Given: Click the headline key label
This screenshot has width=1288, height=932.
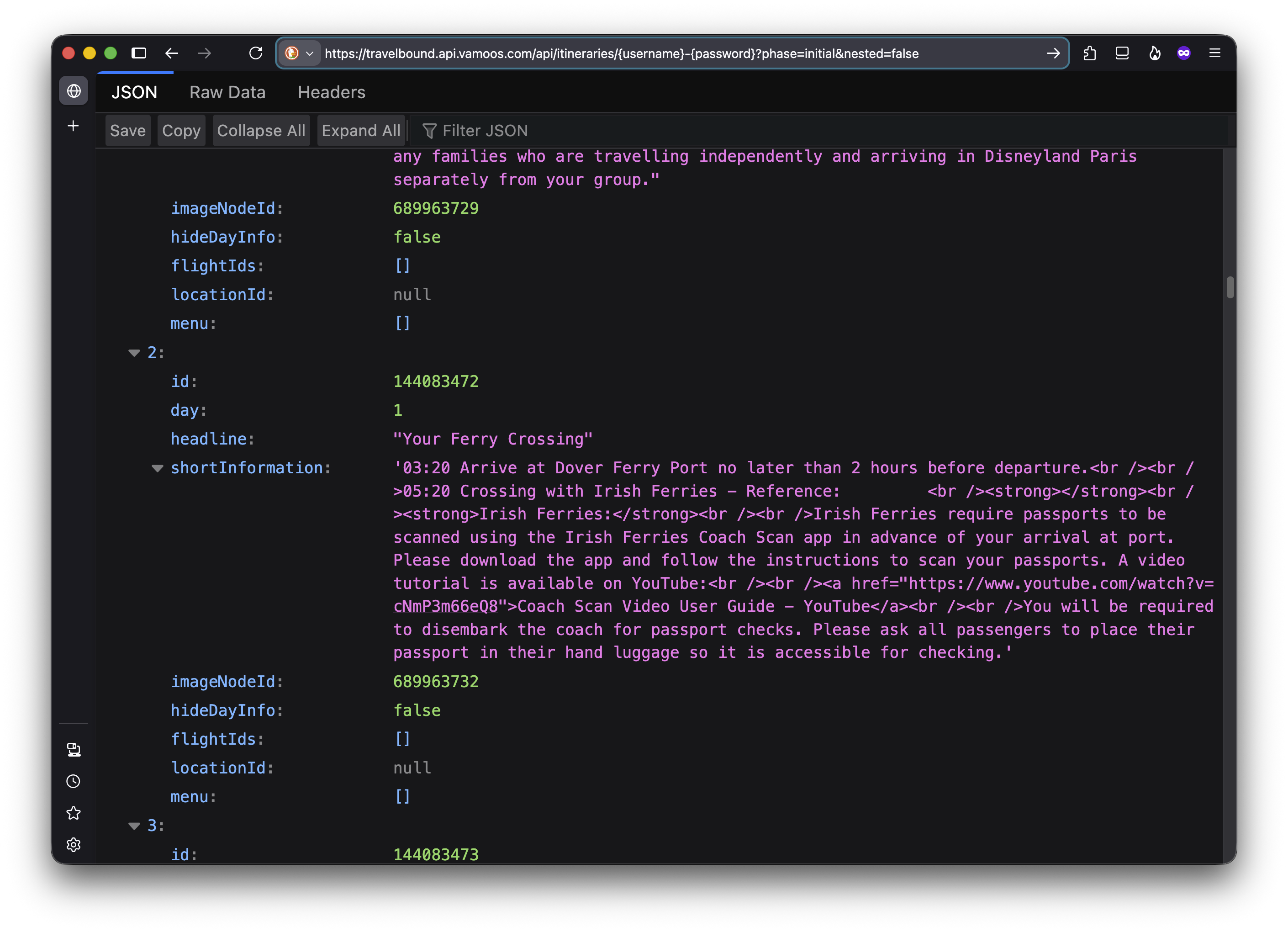Looking at the screenshot, I should tap(212, 440).
